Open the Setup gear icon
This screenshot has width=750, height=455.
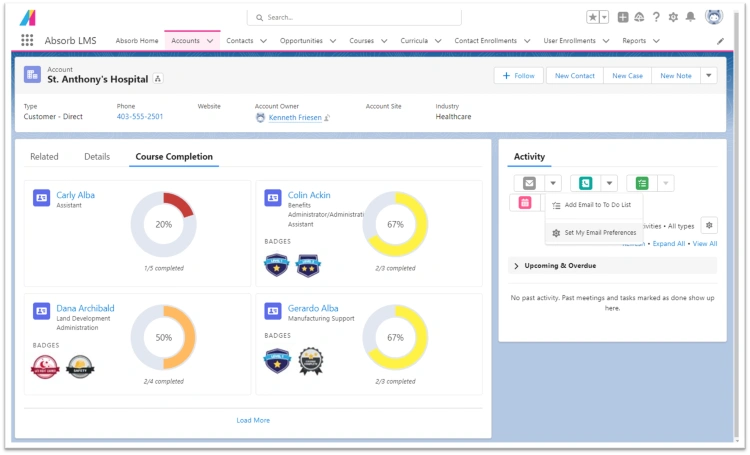click(x=673, y=17)
